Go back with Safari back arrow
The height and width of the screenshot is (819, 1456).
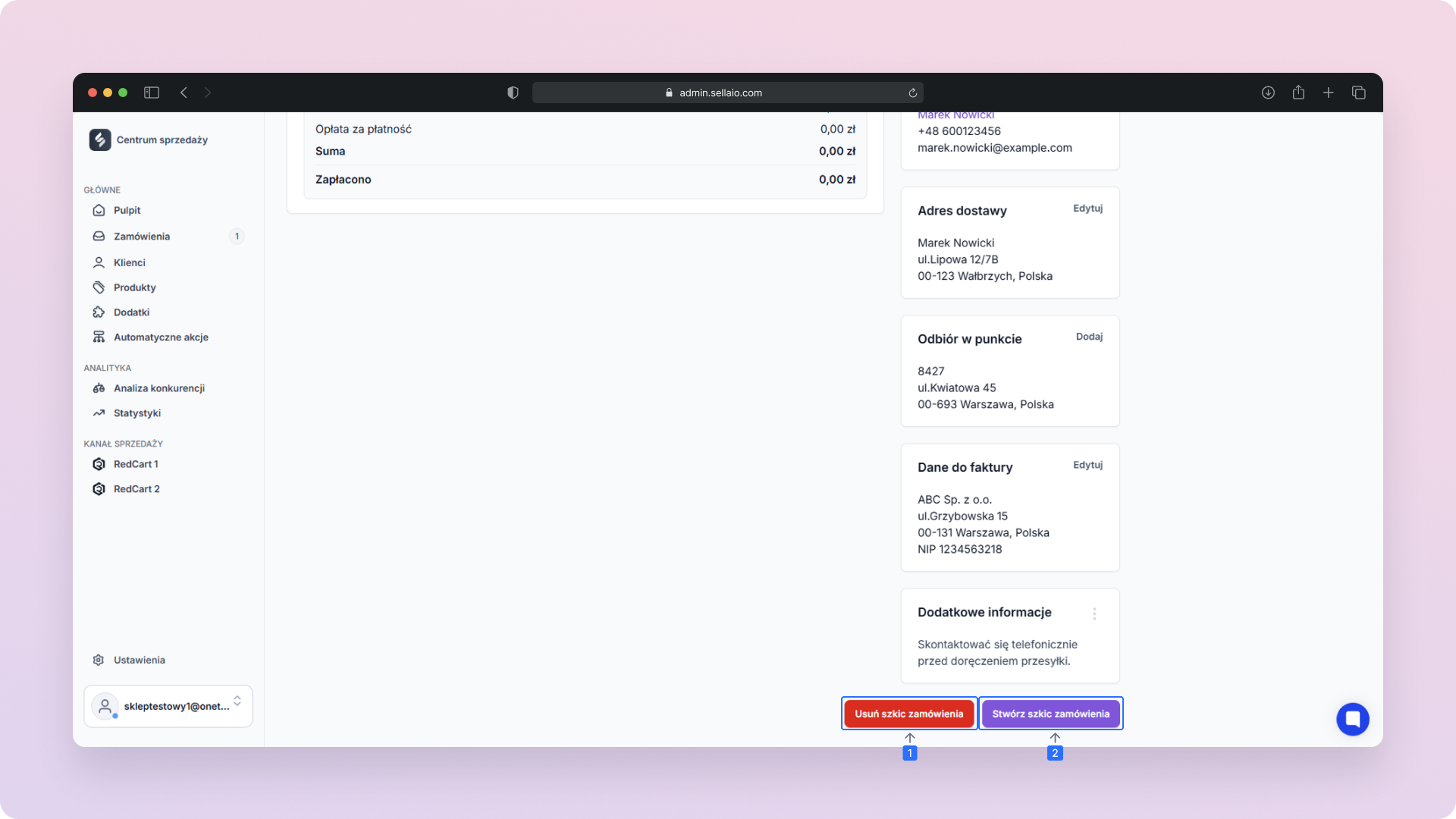pos(184,93)
